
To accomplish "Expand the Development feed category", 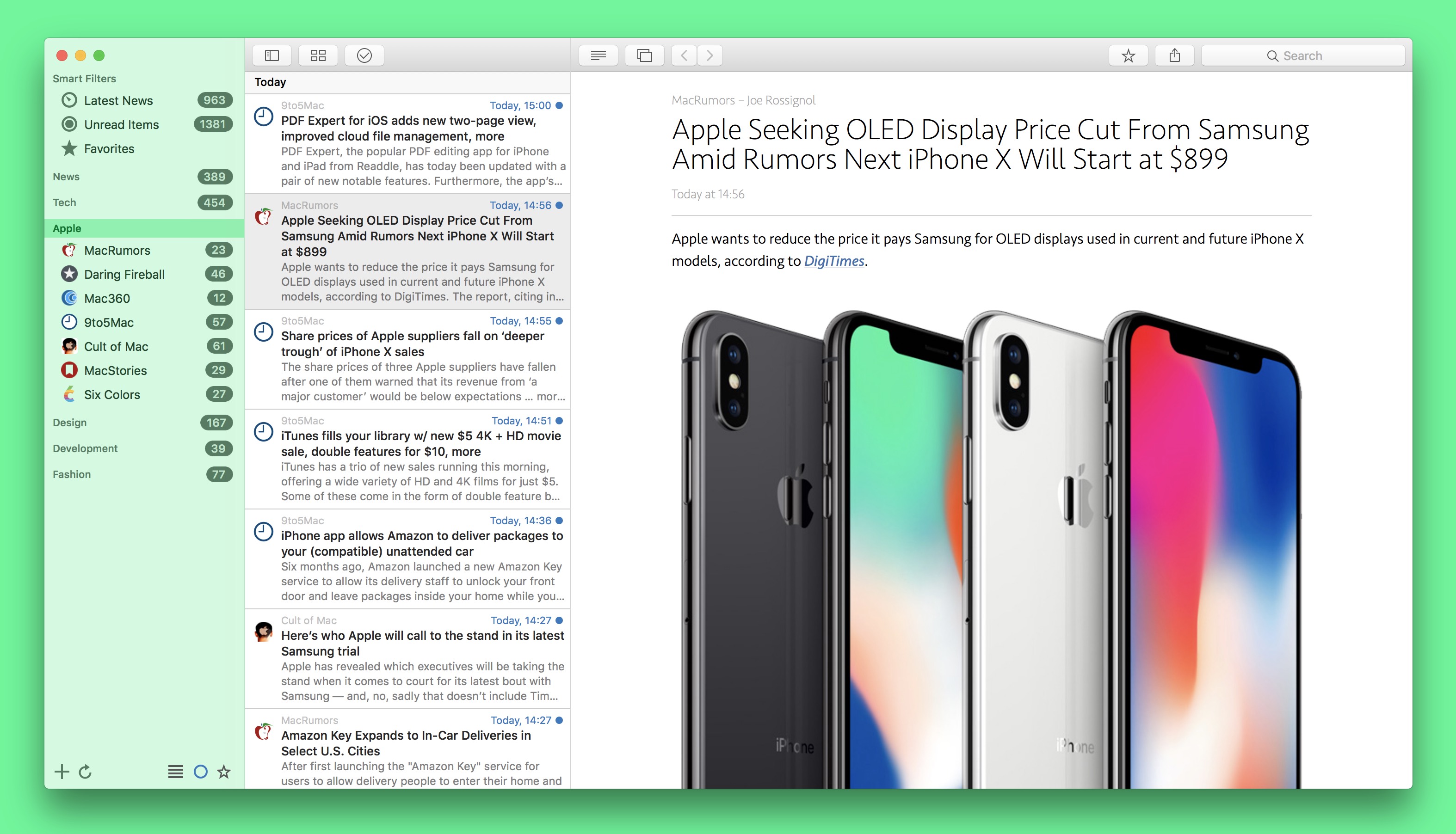I will point(85,448).
